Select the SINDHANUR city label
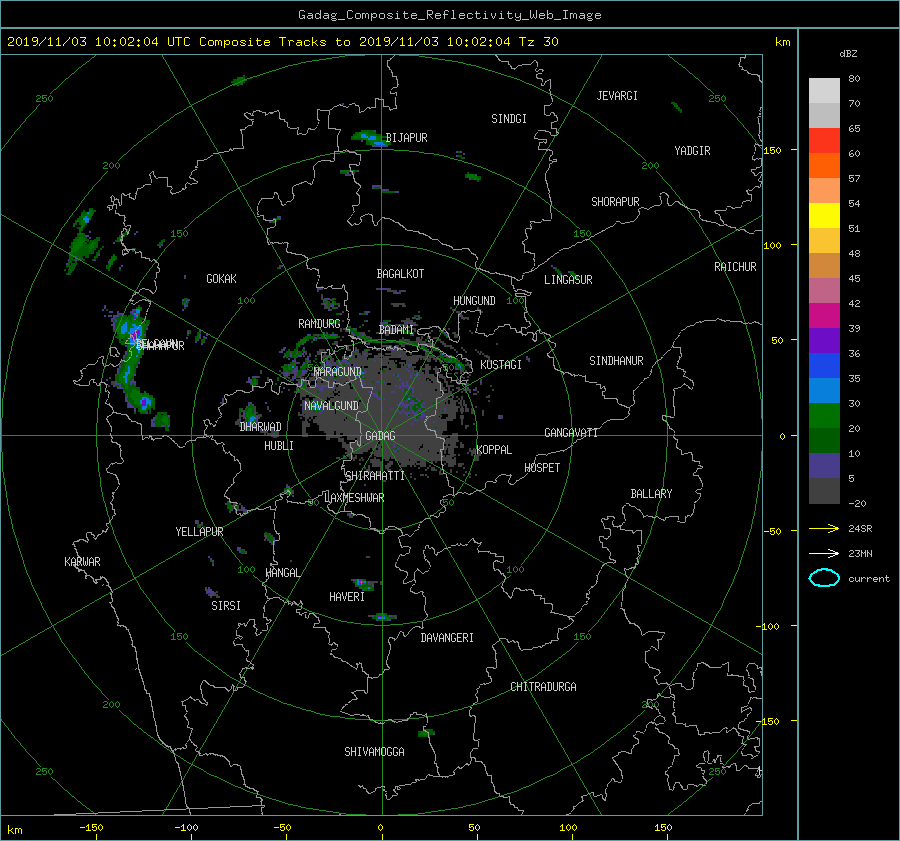 [x=616, y=361]
